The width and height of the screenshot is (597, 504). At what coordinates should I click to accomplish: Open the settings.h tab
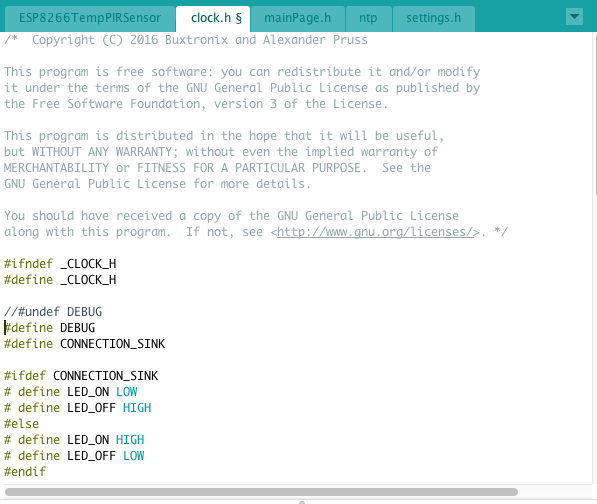434,18
